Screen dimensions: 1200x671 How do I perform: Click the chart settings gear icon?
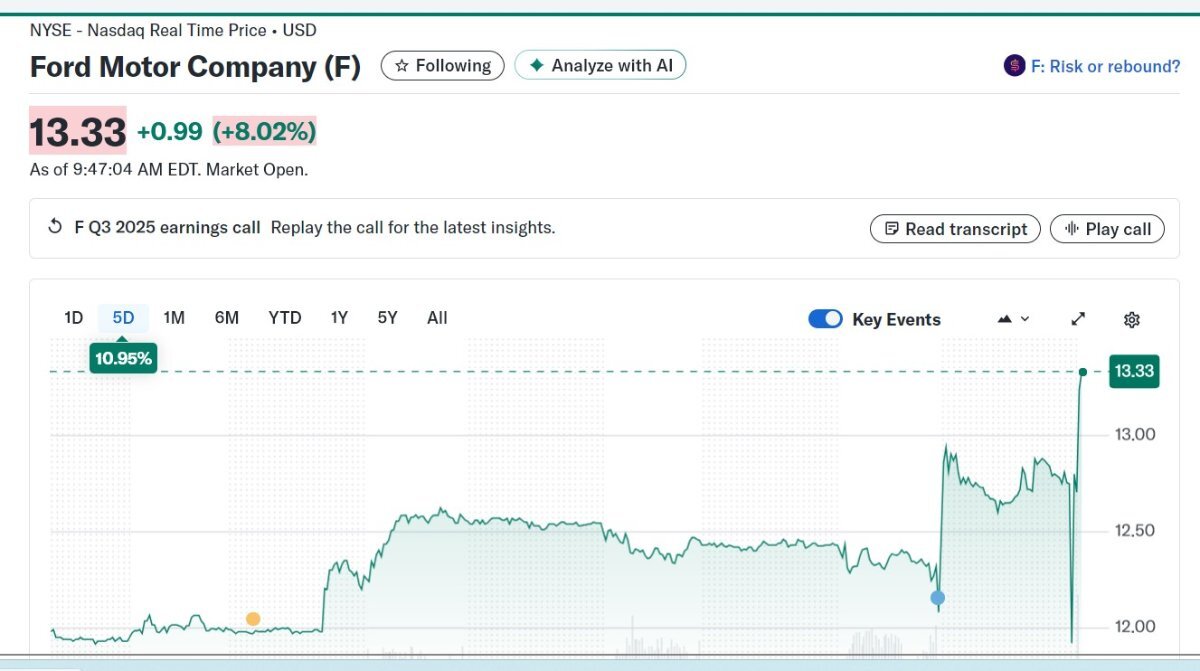(x=1132, y=319)
